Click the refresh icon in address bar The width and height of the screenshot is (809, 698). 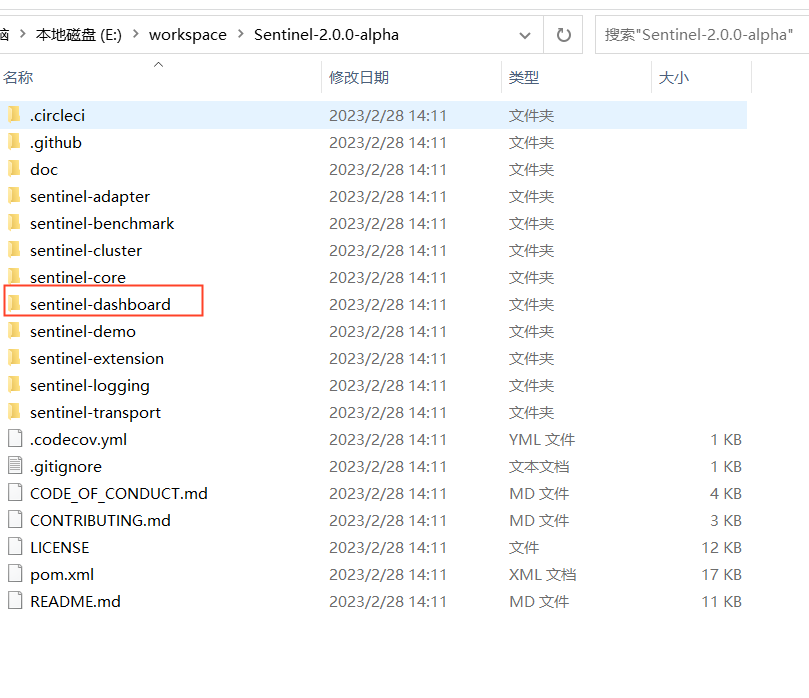(x=563, y=34)
